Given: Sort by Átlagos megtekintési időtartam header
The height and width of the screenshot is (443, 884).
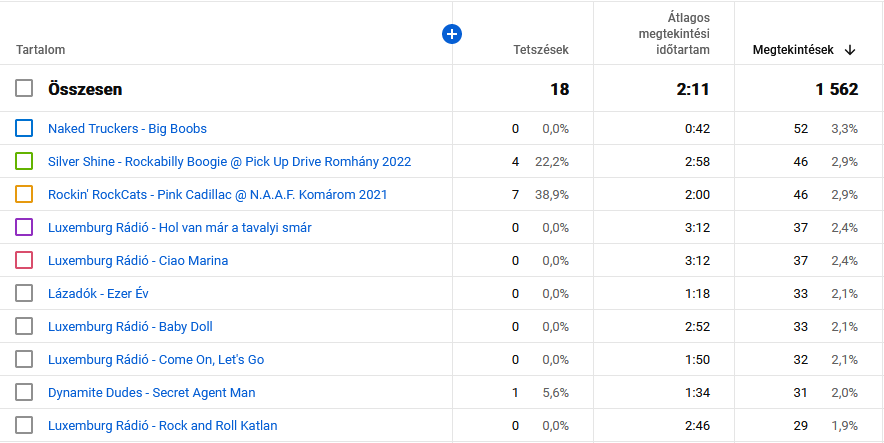Looking at the screenshot, I should (x=674, y=34).
